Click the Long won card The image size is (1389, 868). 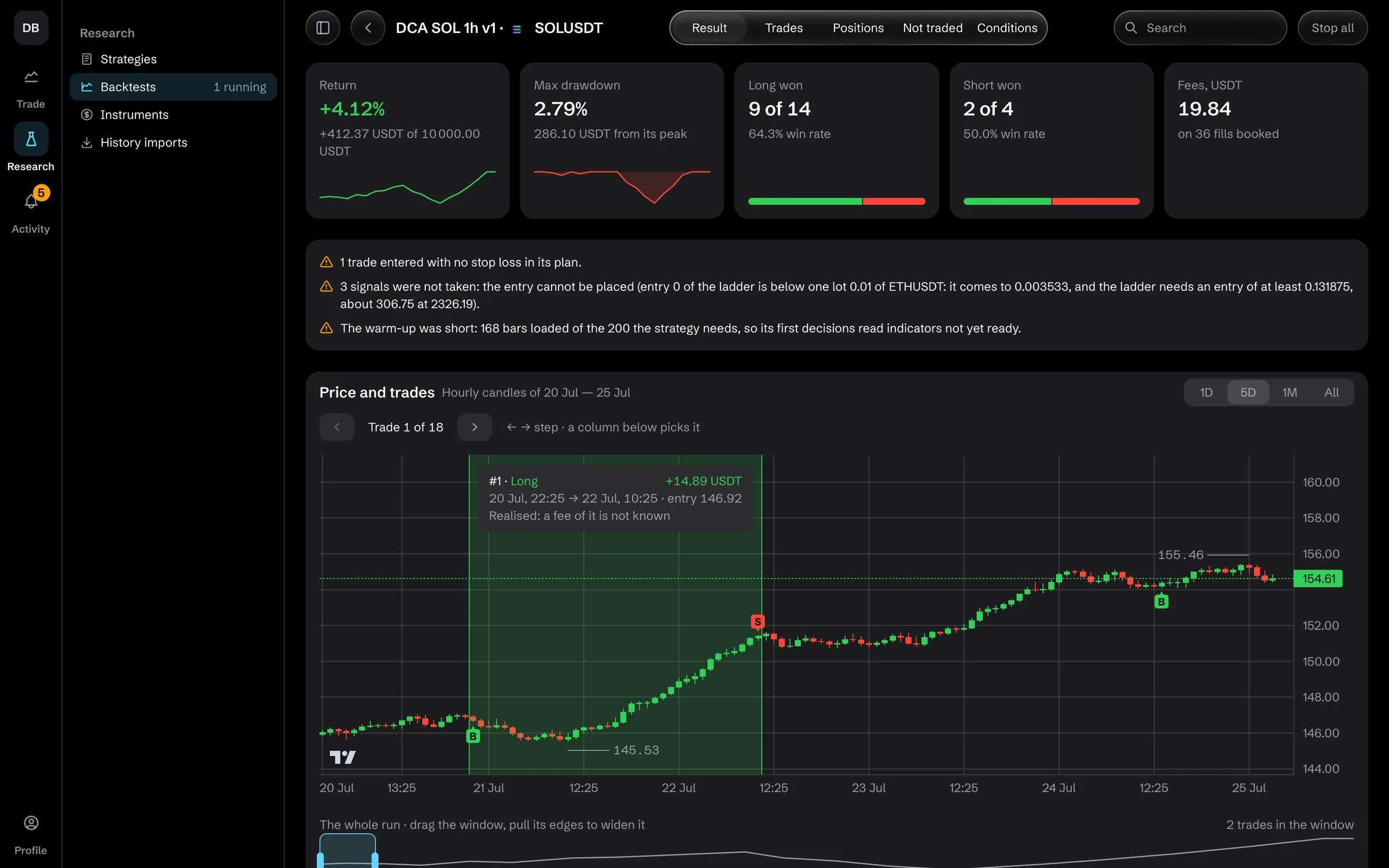836,141
